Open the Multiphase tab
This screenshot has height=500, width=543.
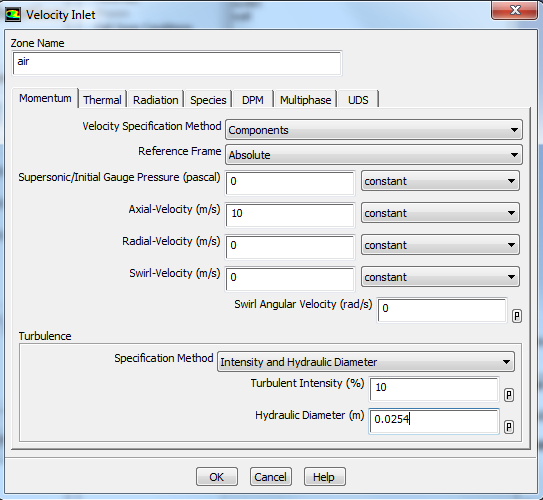coord(305,100)
